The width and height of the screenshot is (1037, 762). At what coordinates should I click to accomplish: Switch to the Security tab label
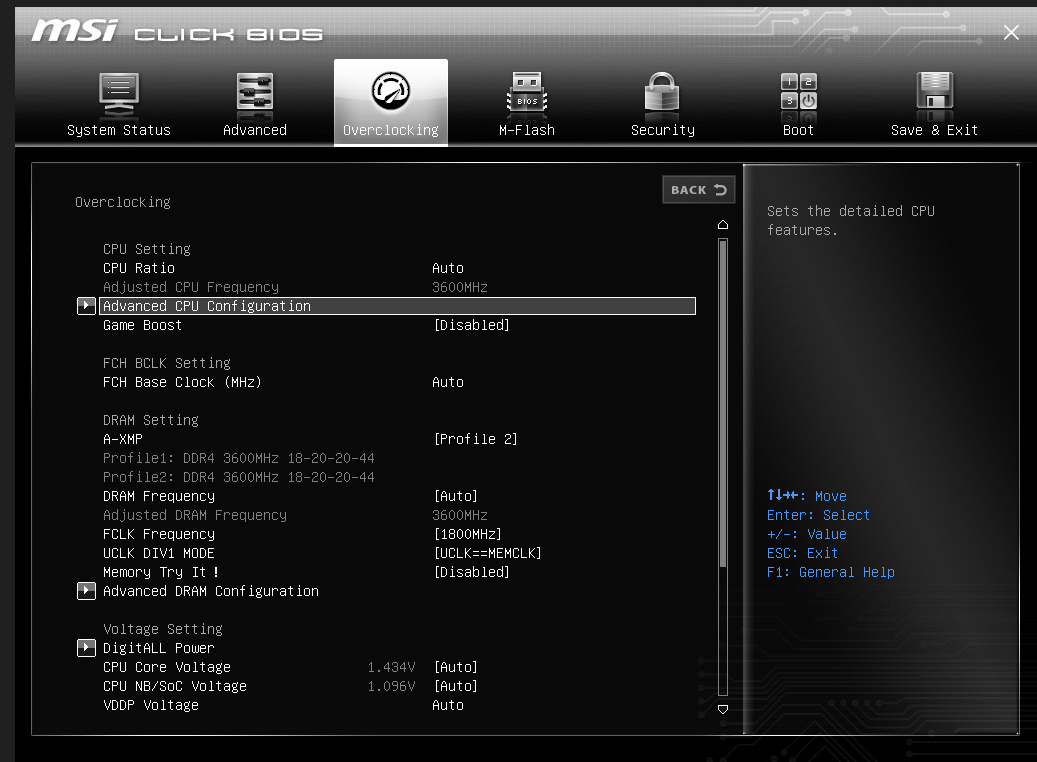tap(663, 130)
